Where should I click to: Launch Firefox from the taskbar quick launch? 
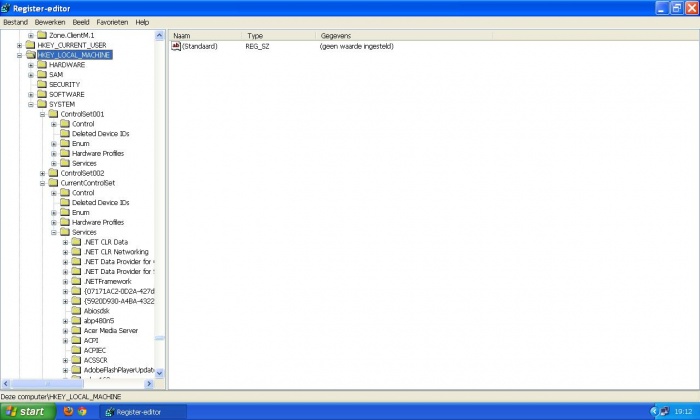(68, 411)
